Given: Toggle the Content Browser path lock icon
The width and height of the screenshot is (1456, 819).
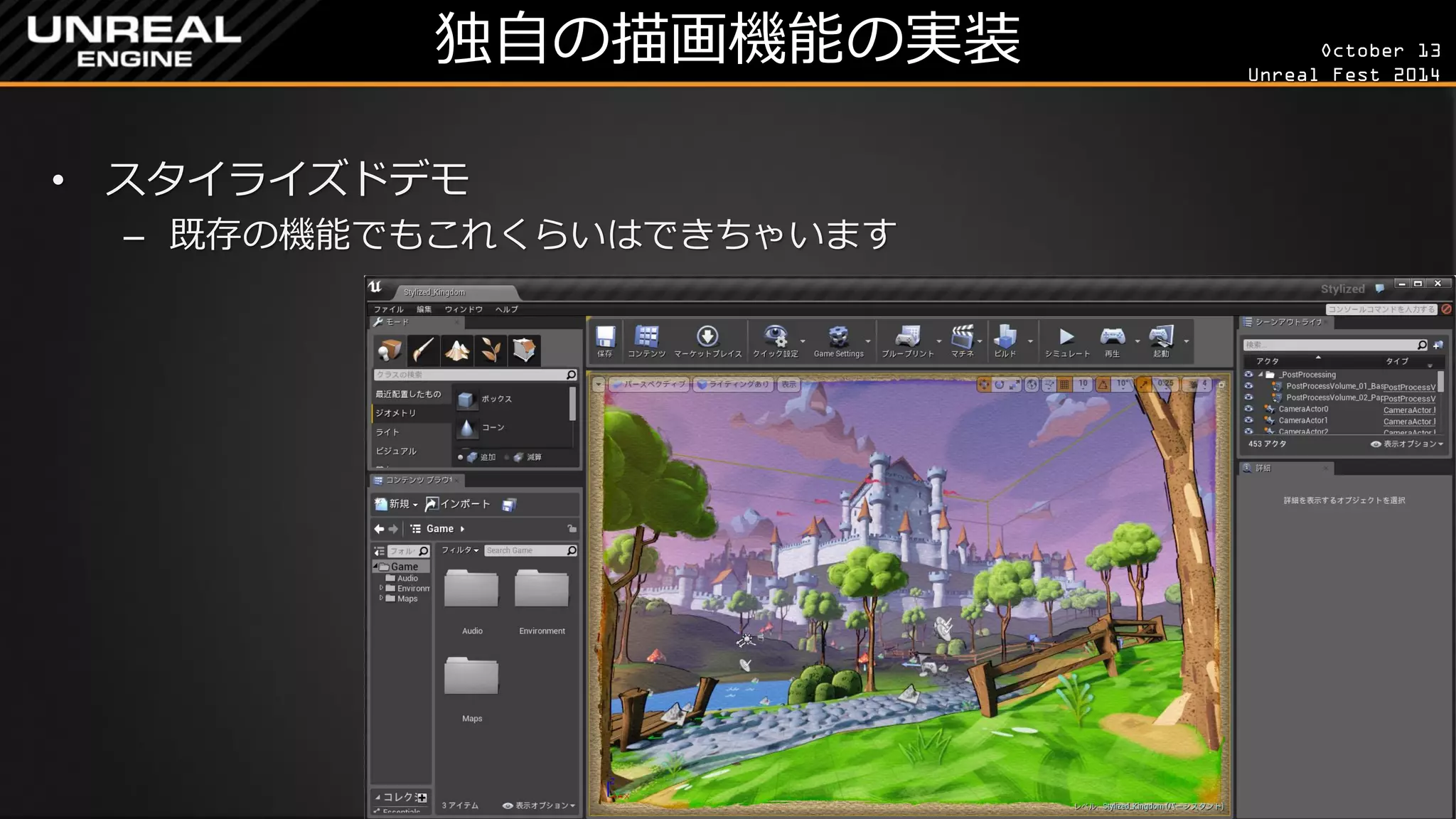Looking at the screenshot, I should (x=572, y=529).
